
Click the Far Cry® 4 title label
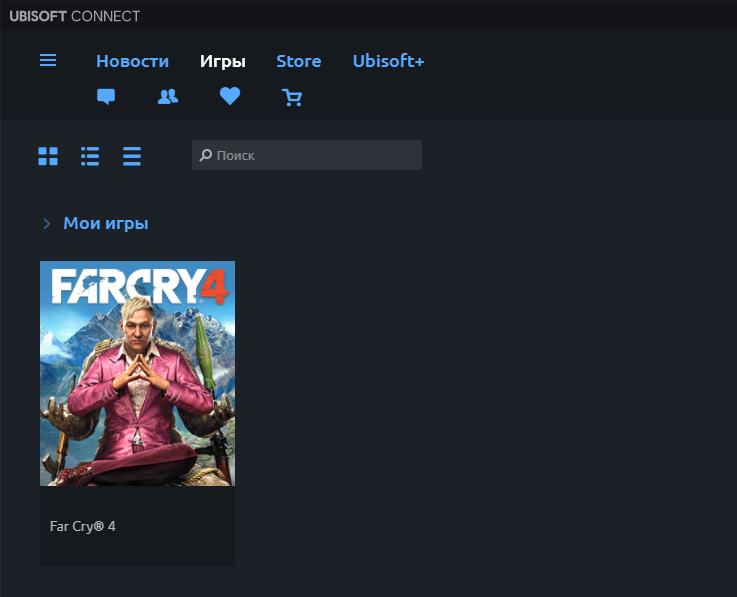(x=83, y=526)
